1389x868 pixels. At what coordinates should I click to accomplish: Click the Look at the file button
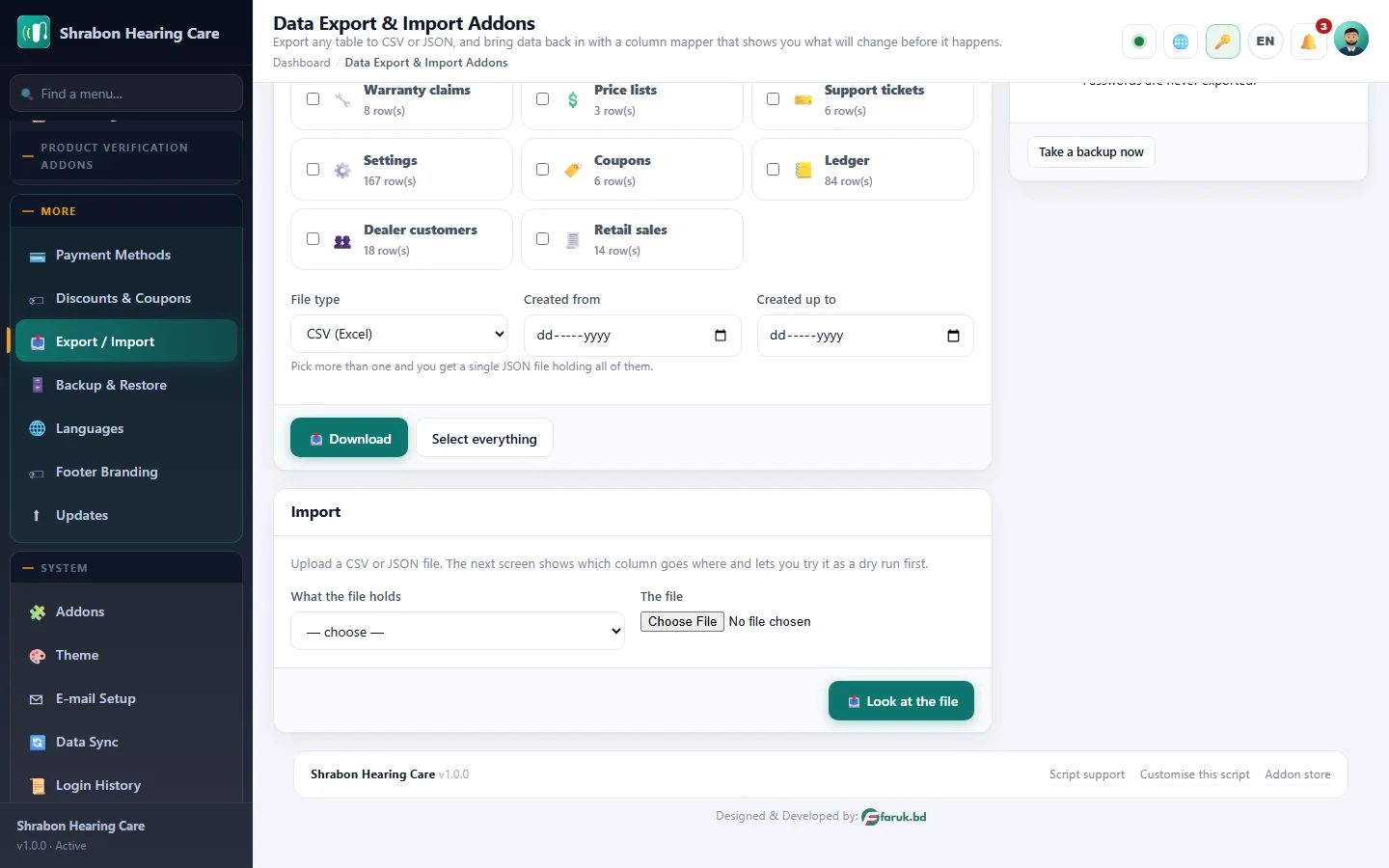901,701
